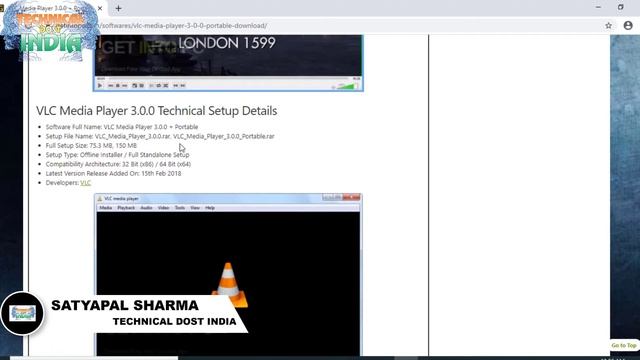Click the Video menu in the VLC screenshot
Screen dimensions: 640x360
pos(163,208)
